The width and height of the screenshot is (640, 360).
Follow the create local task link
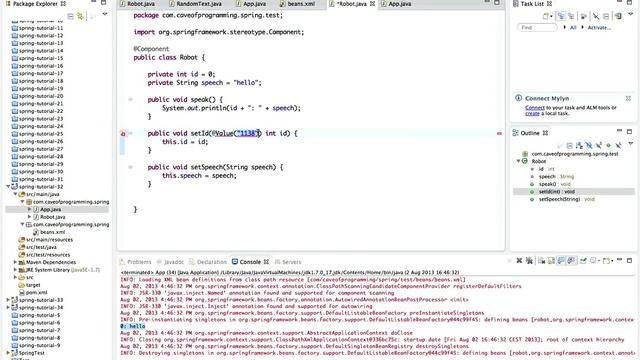point(532,113)
